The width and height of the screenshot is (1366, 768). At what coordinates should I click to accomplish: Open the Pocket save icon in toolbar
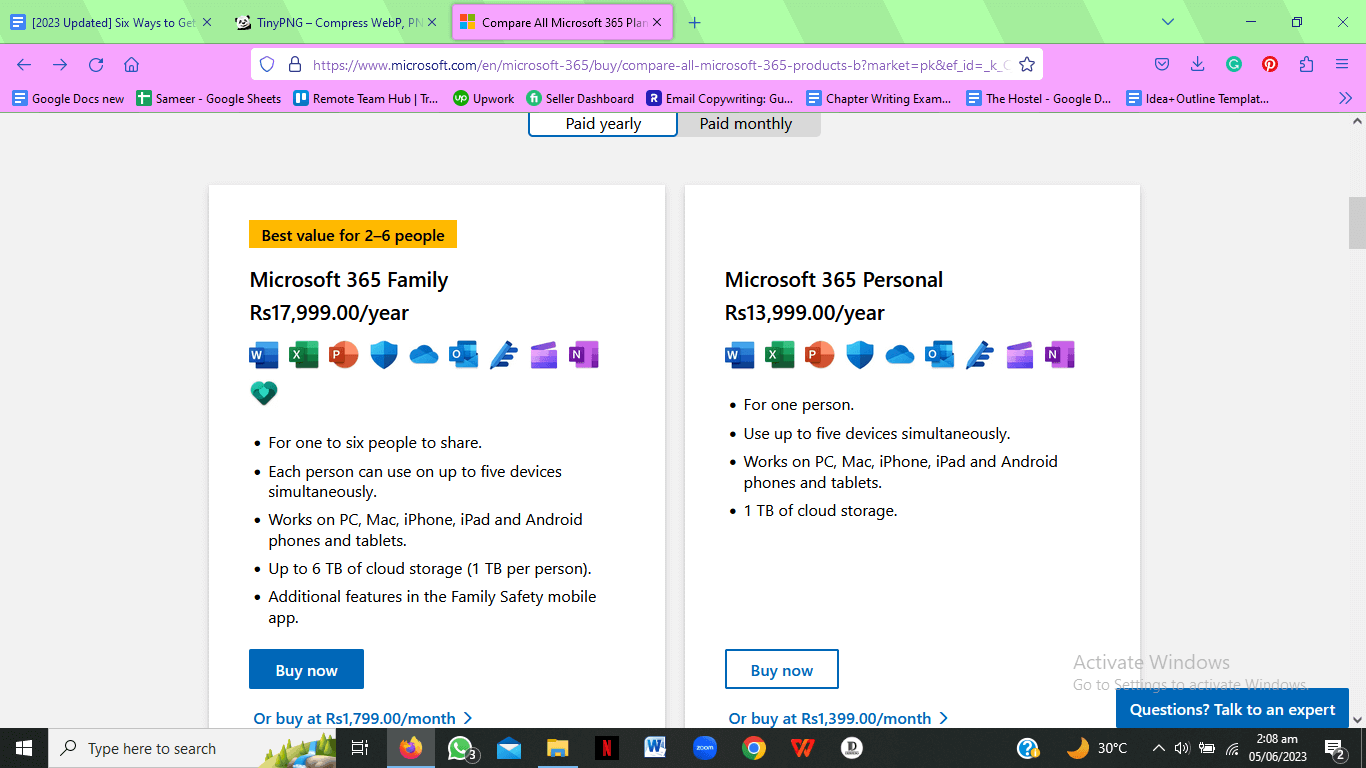point(1162,65)
